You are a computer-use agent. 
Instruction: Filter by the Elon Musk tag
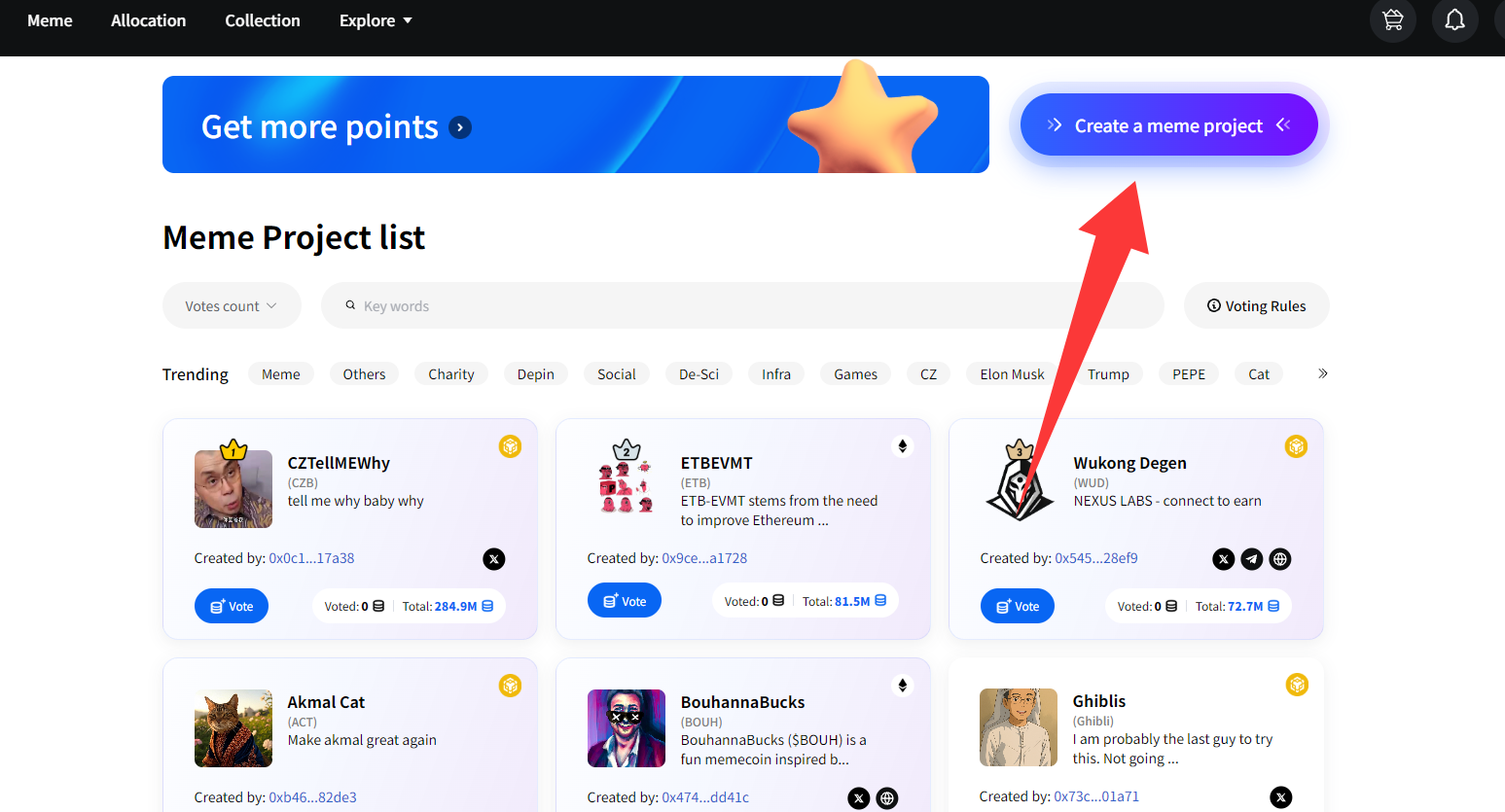(x=1012, y=374)
